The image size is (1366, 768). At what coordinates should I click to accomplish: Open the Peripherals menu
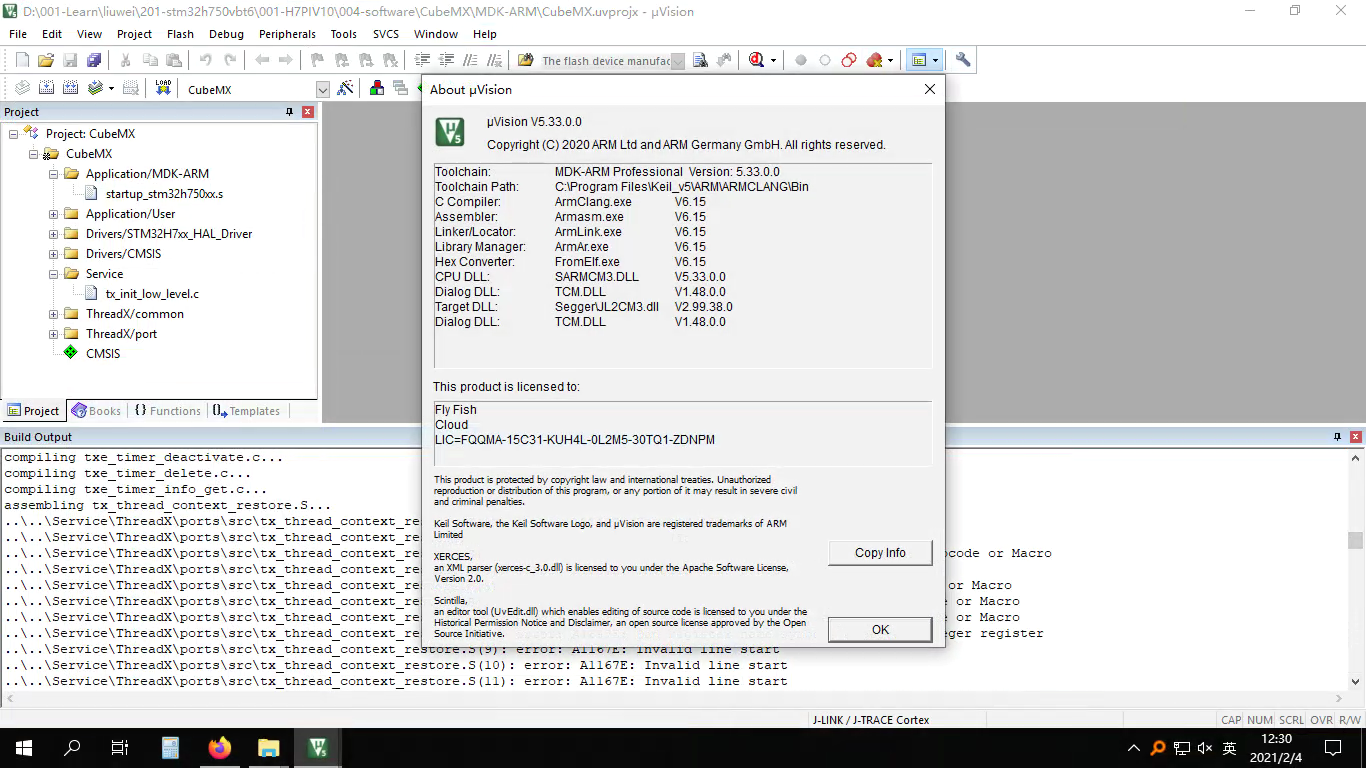tap(287, 34)
